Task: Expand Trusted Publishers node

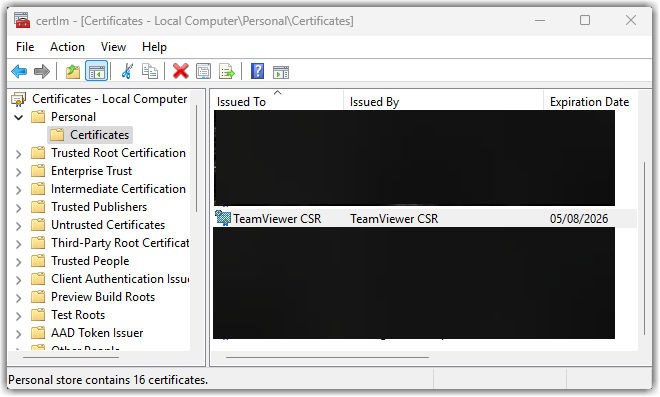Action: click(x=19, y=208)
